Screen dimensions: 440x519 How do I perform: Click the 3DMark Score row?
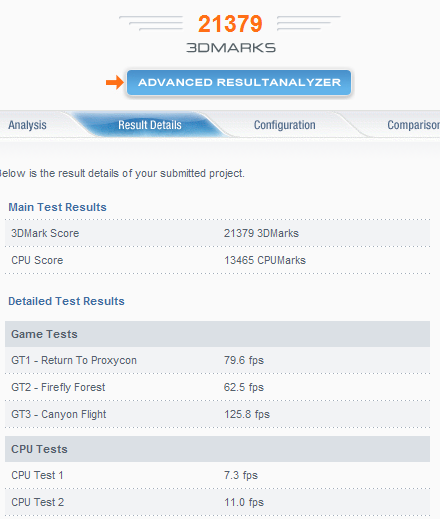tap(217, 233)
